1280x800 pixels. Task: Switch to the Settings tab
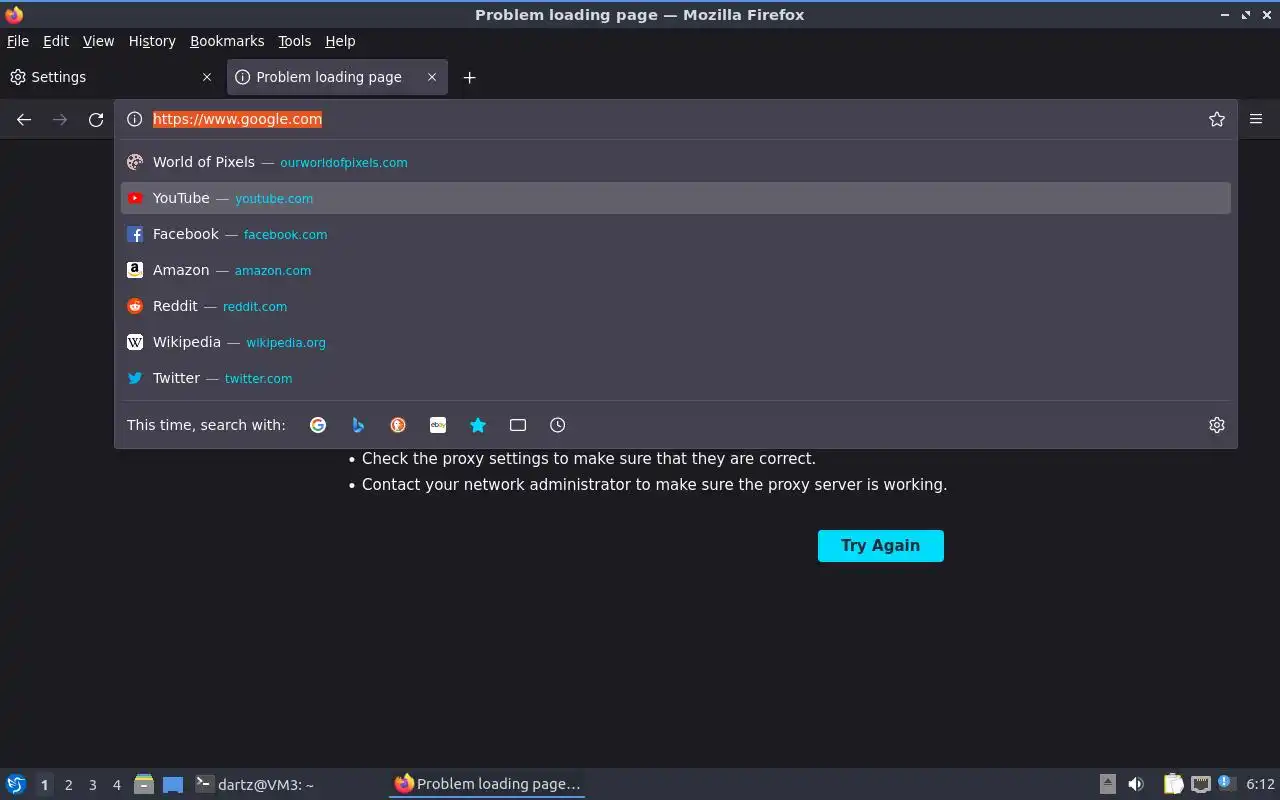[x=112, y=77]
